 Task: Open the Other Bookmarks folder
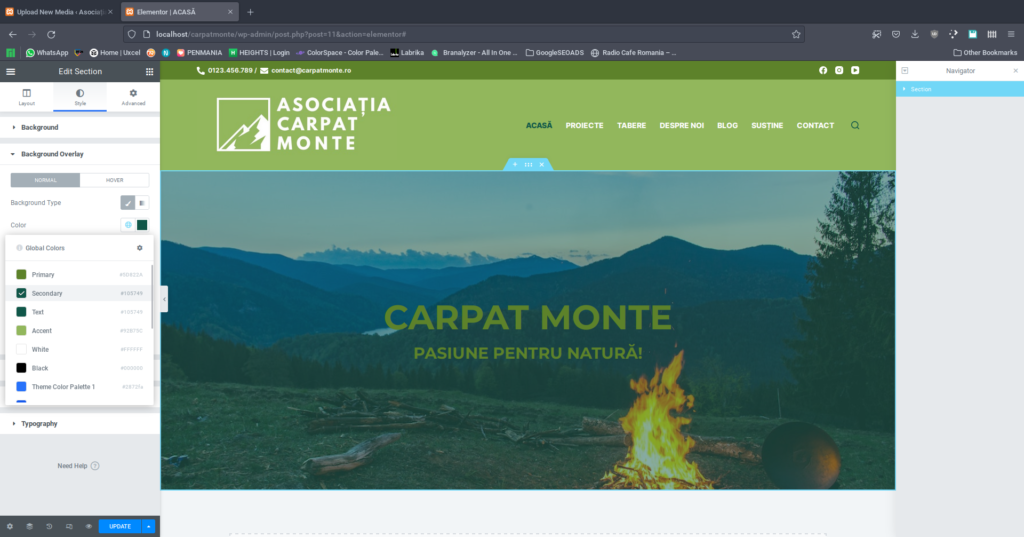(x=985, y=53)
